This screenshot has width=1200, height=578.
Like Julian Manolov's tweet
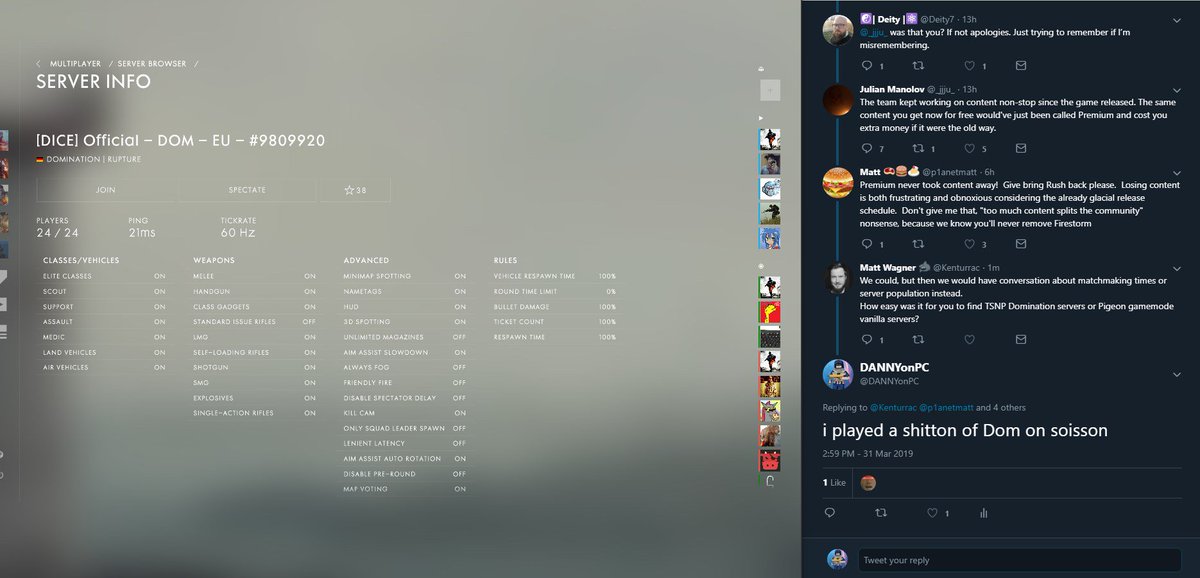[969, 148]
